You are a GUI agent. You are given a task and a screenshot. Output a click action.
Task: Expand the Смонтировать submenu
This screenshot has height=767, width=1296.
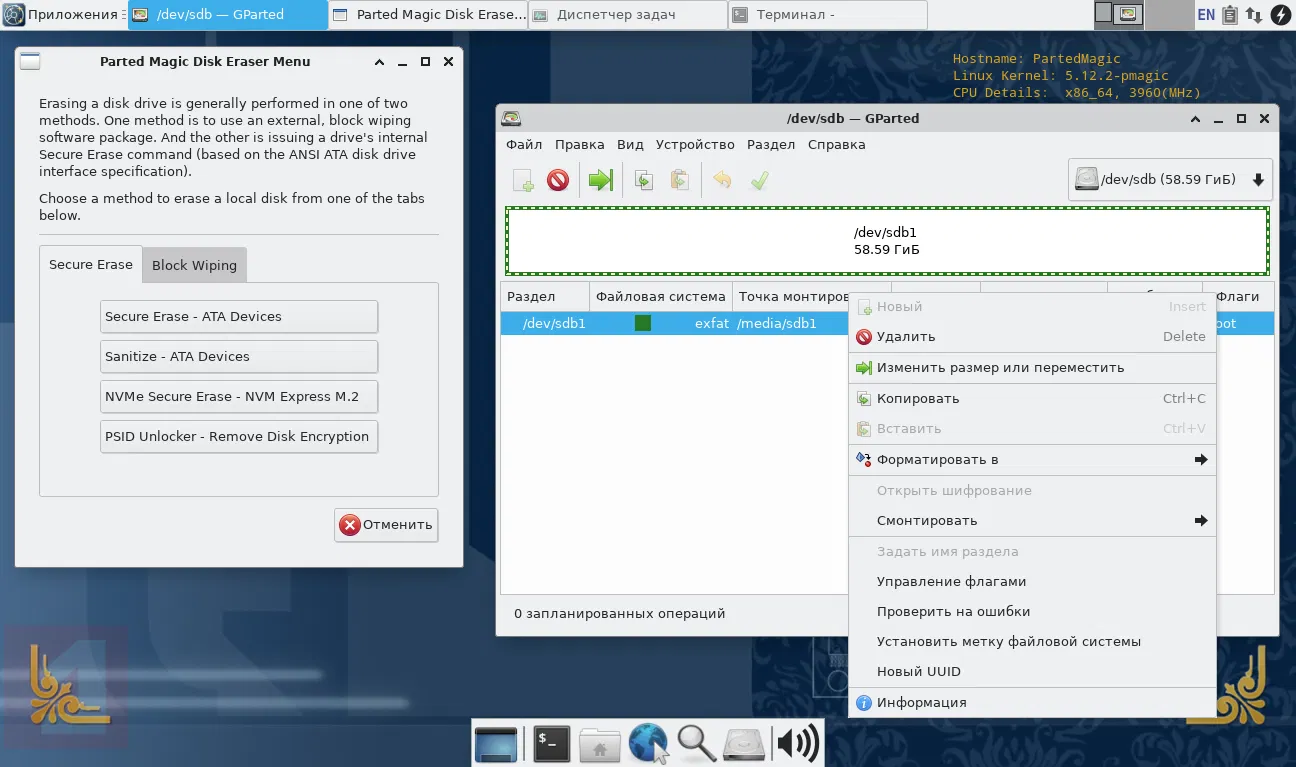click(x=1032, y=521)
